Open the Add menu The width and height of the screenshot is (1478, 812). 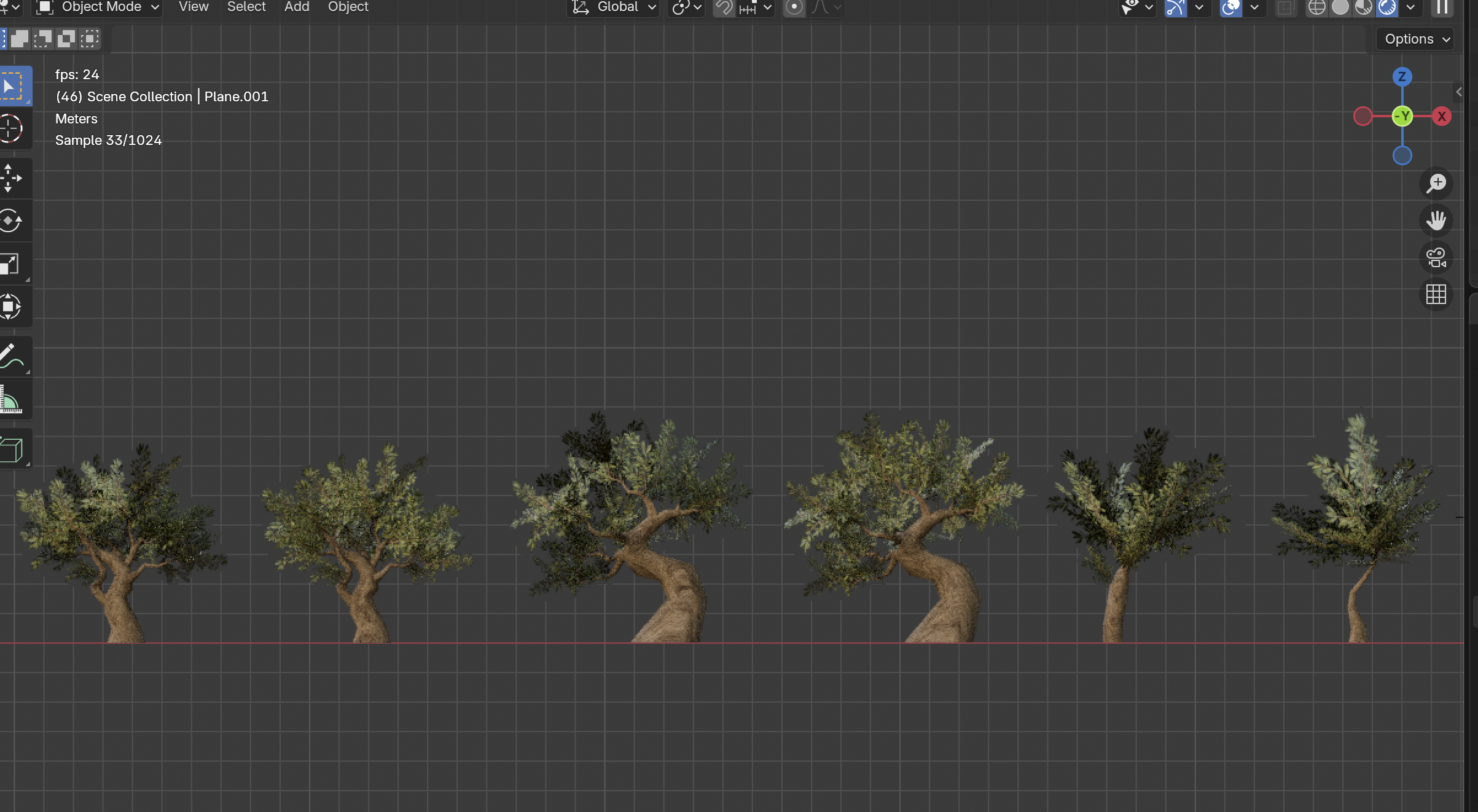click(x=297, y=7)
